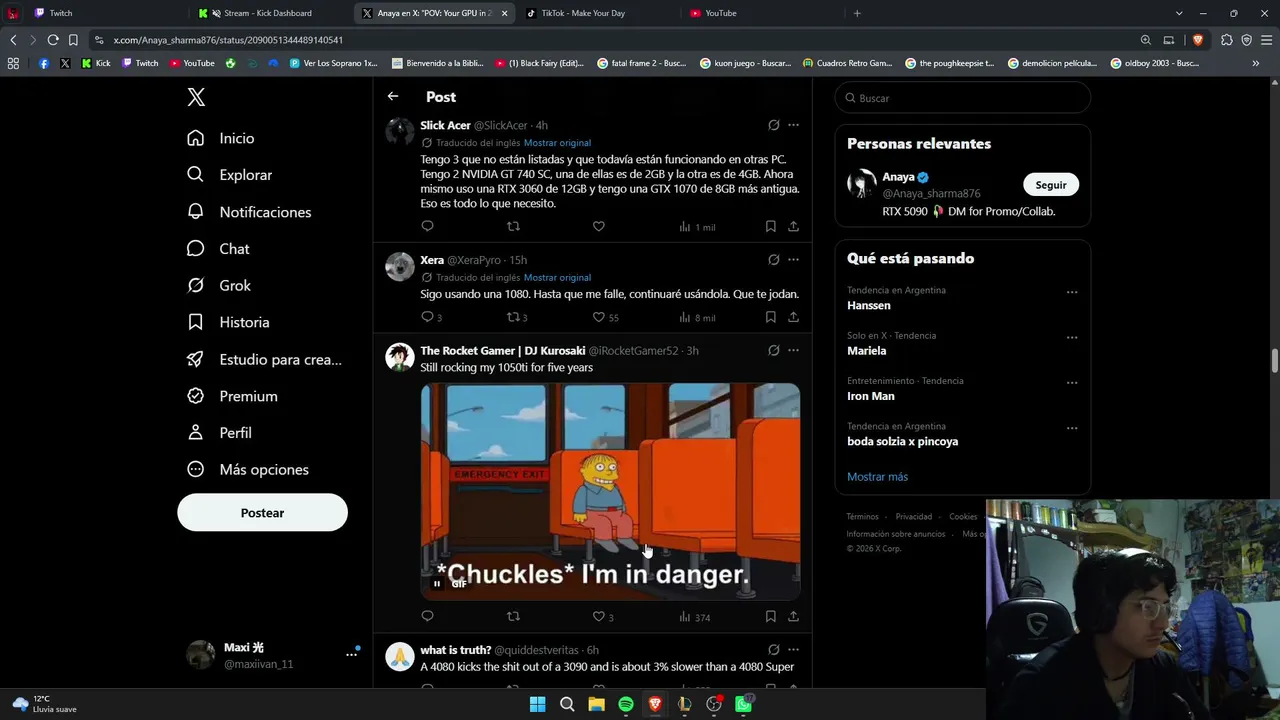Open more options for Mariela trend
The width and height of the screenshot is (1280, 720).
click(1072, 338)
